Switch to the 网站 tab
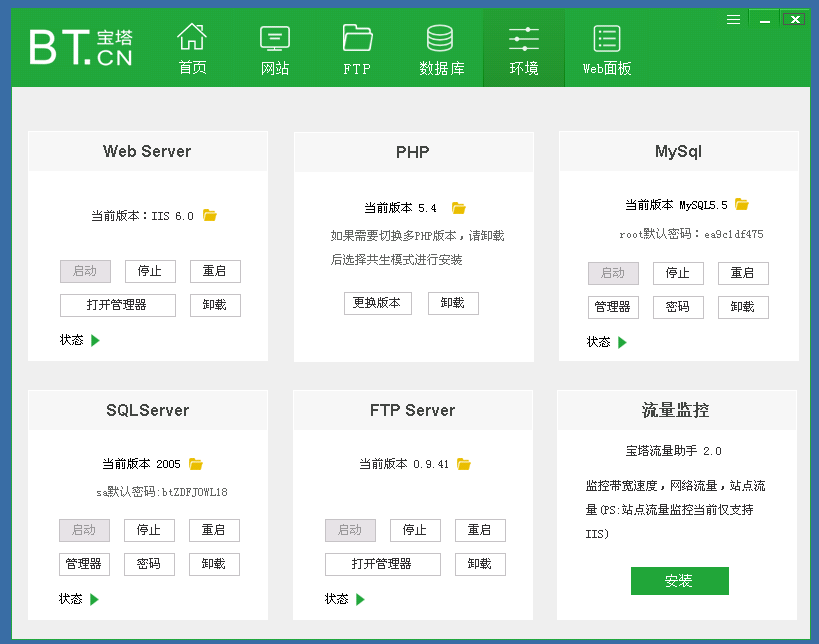Screen dimensions: 819x644 click(x=275, y=49)
